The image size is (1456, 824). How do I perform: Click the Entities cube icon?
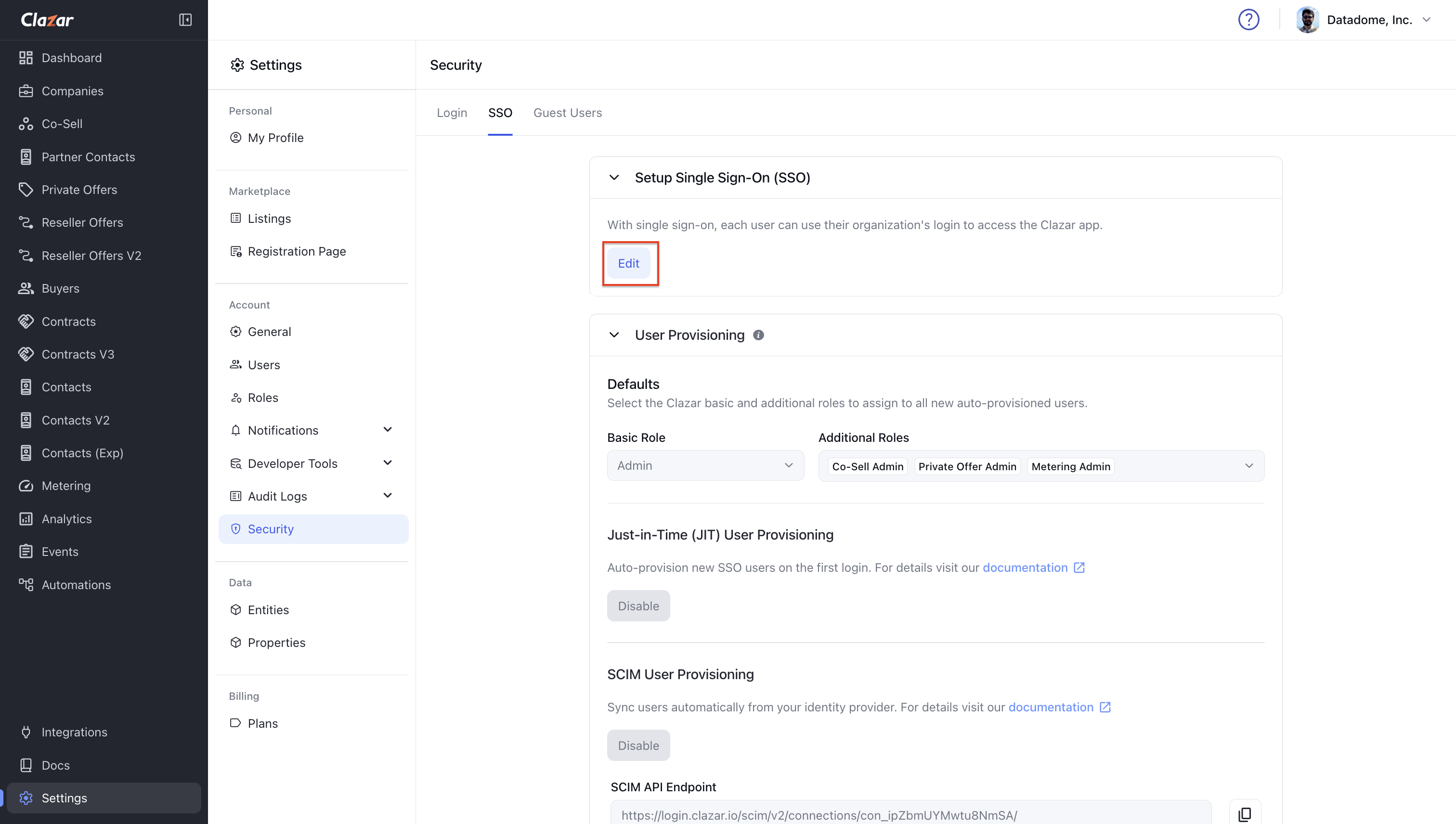235,609
